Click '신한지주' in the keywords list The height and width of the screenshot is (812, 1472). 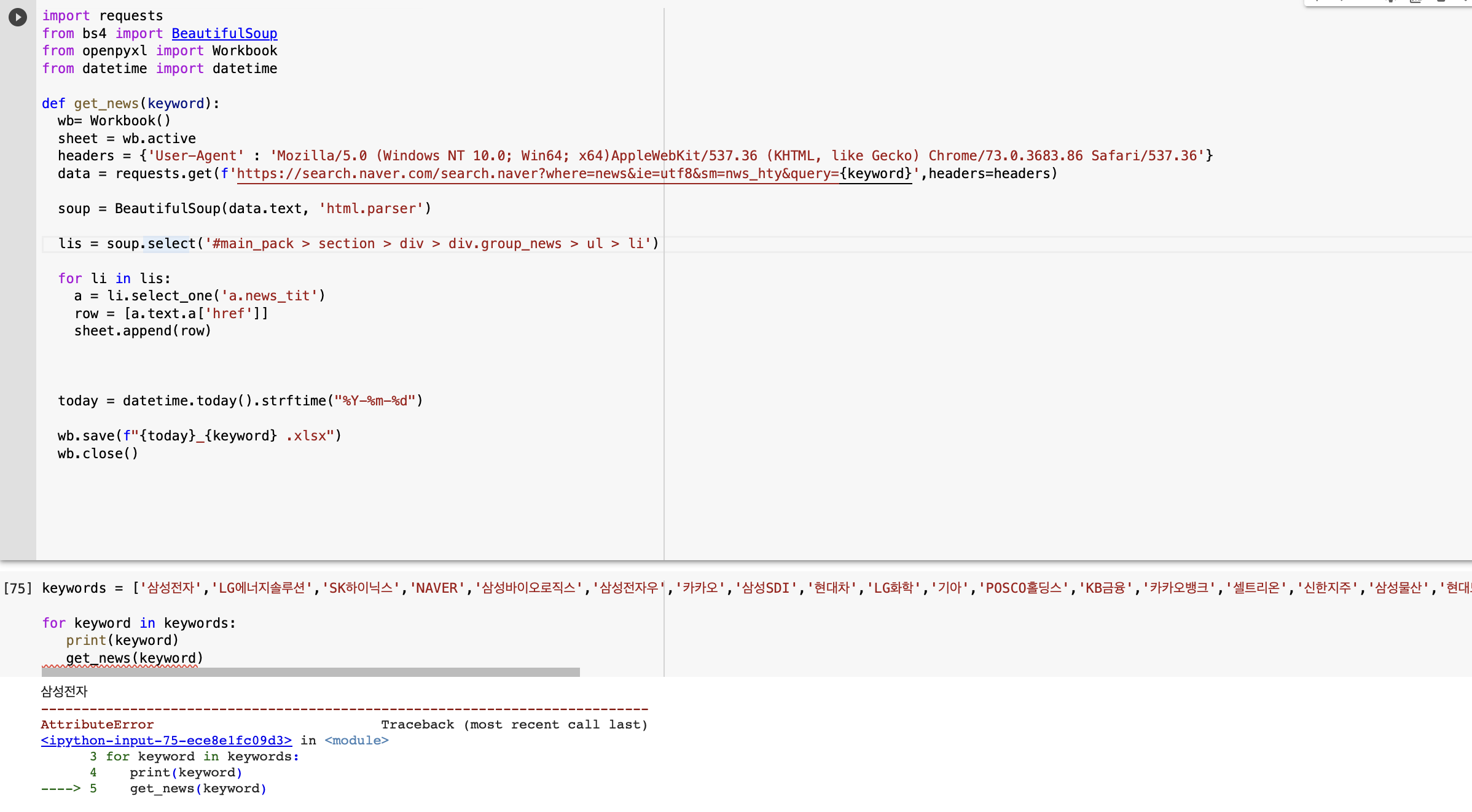click(x=1327, y=588)
